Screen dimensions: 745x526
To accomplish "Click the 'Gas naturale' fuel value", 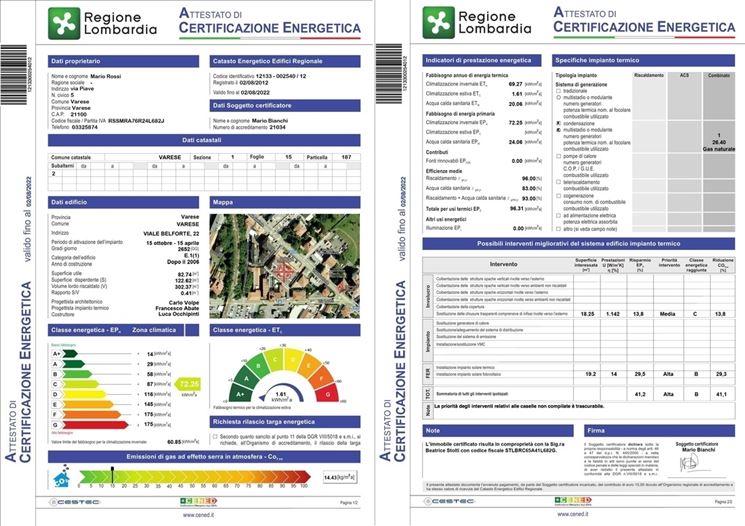I will [x=719, y=149].
